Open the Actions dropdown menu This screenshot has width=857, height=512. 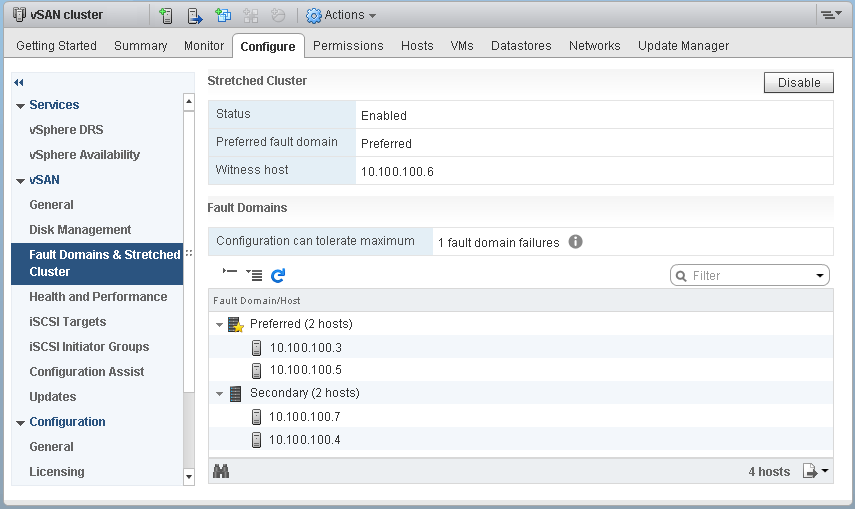click(341, 15)
